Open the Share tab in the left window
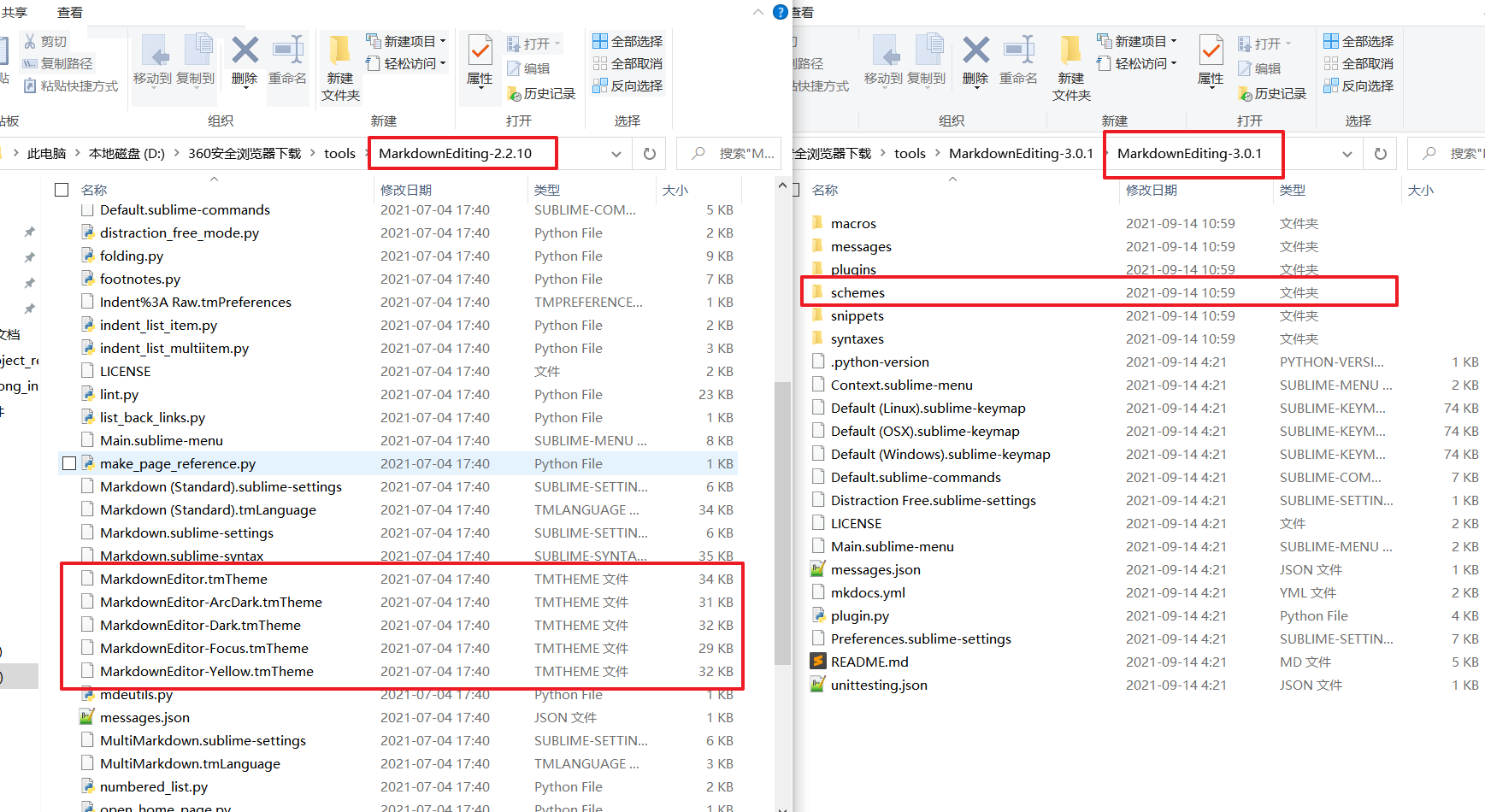Screen dimensions: 1485x812 click(x=14, y=12)
